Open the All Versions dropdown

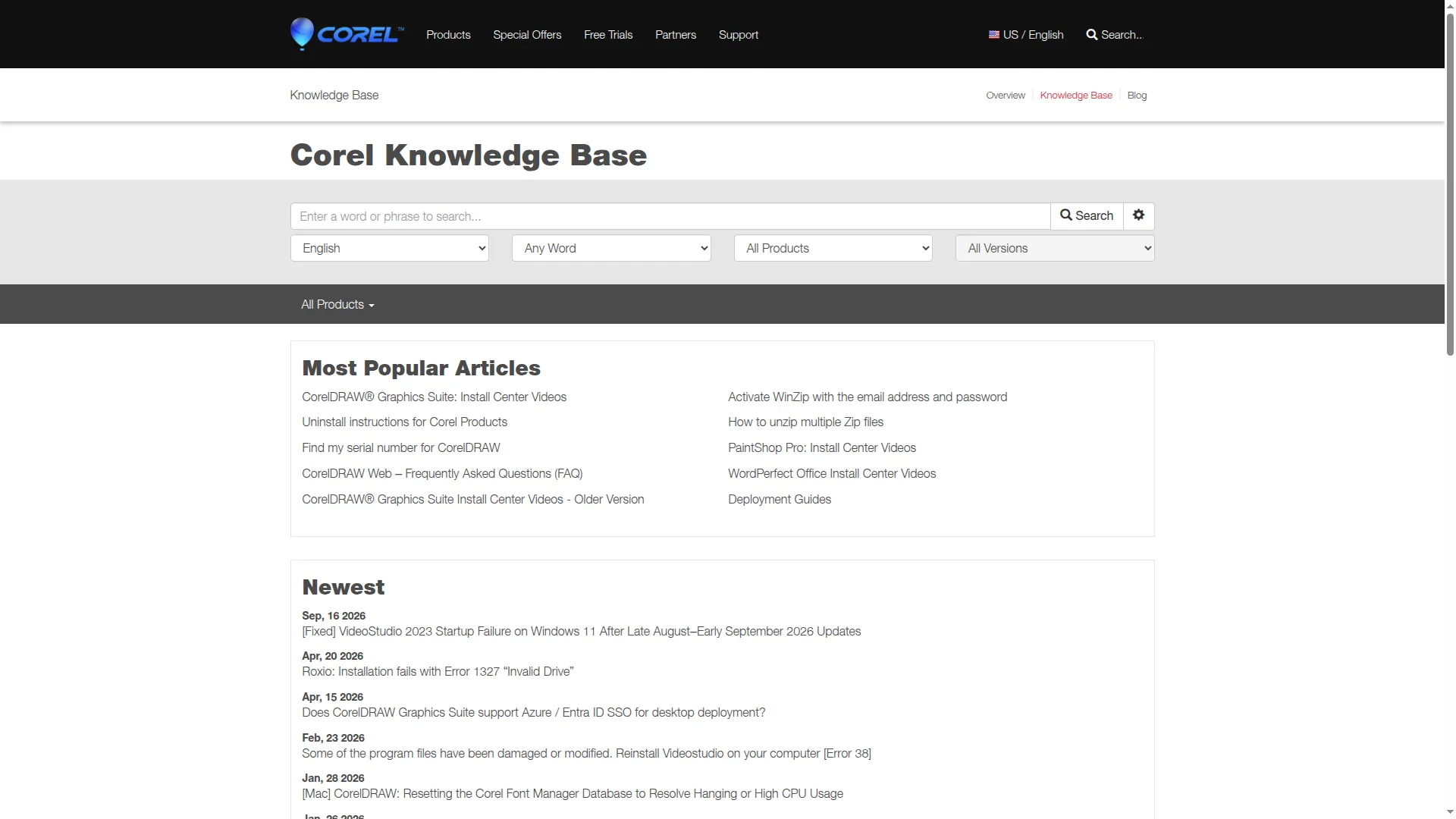point(1055,248)
